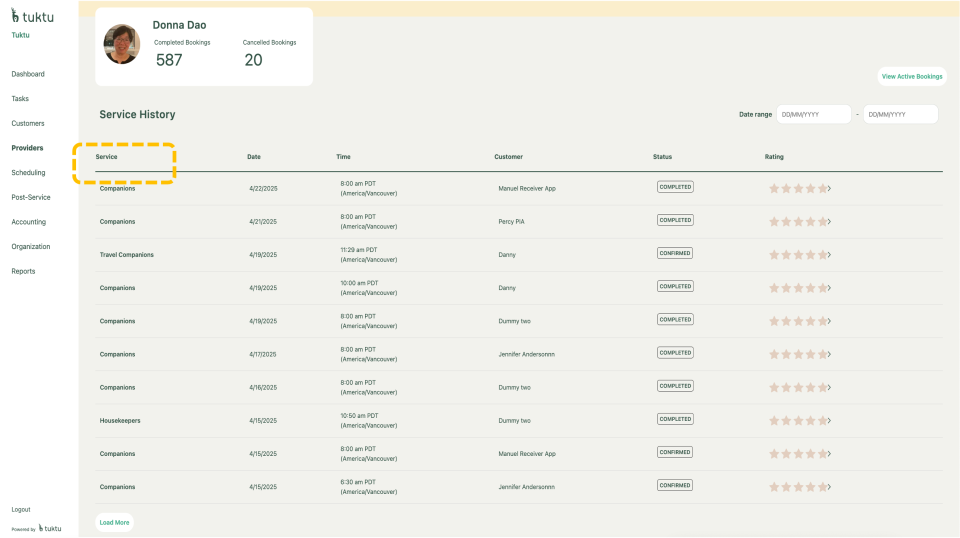
Task: Click the Powered by Tuktu footer logo
Action: pyautogui.click(x=50, y=528)
